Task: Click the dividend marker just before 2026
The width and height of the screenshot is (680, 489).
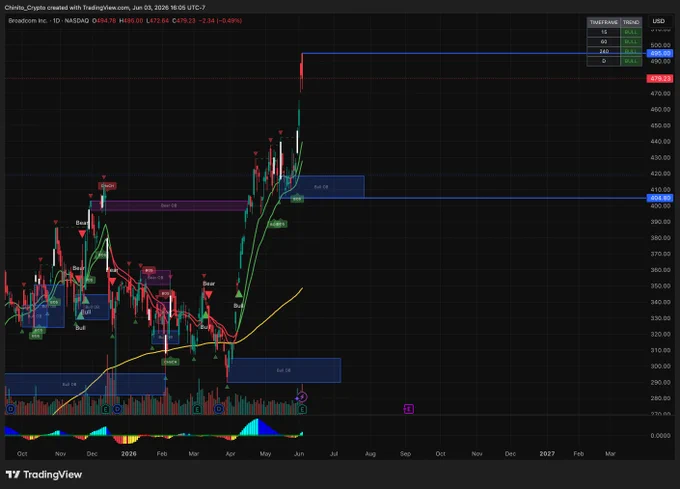Action: tap(117, 409)
